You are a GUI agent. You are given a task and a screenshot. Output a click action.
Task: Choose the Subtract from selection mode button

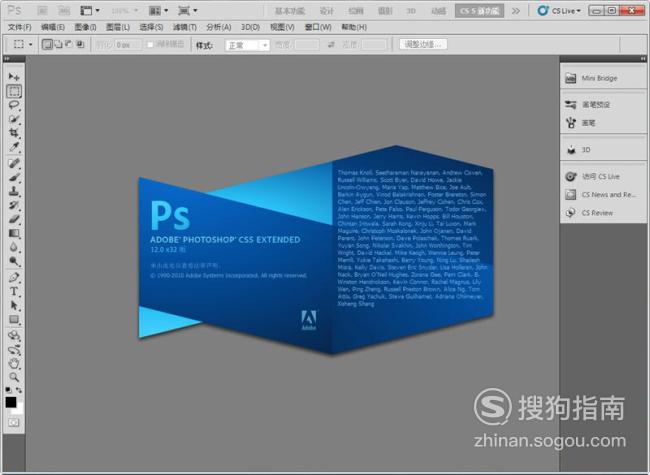[69, 44]
